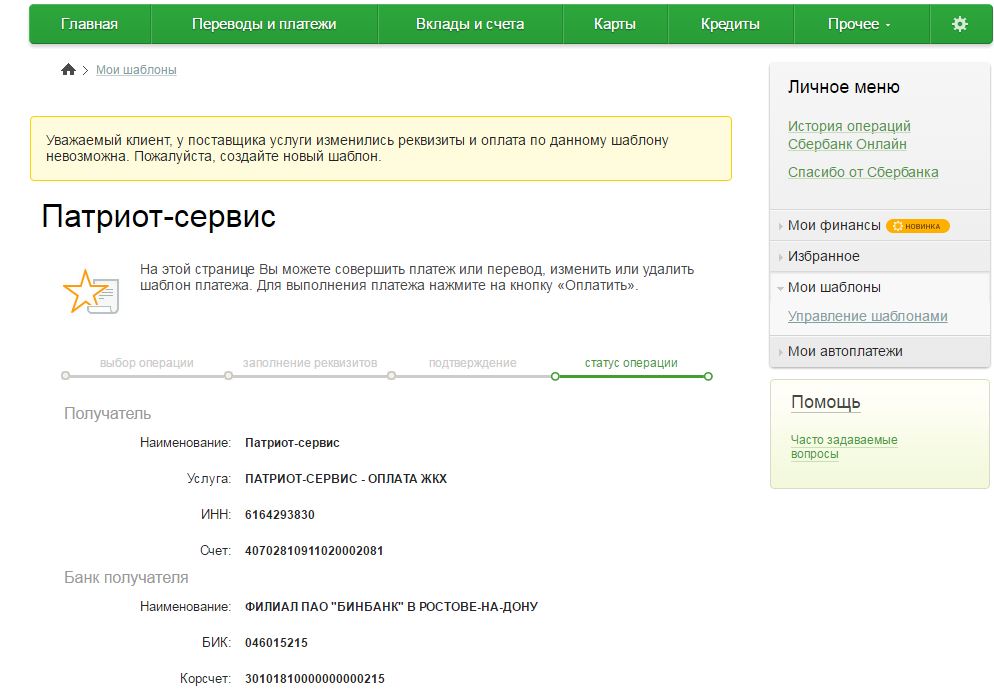Open Спасибо от Сбербанка link

(862, 172)
